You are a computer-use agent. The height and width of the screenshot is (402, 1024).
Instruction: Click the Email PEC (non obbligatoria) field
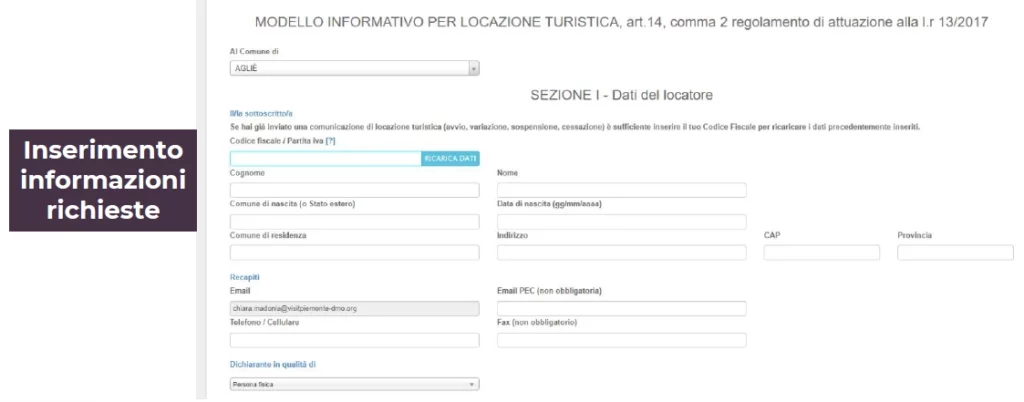tap(622, 309)
